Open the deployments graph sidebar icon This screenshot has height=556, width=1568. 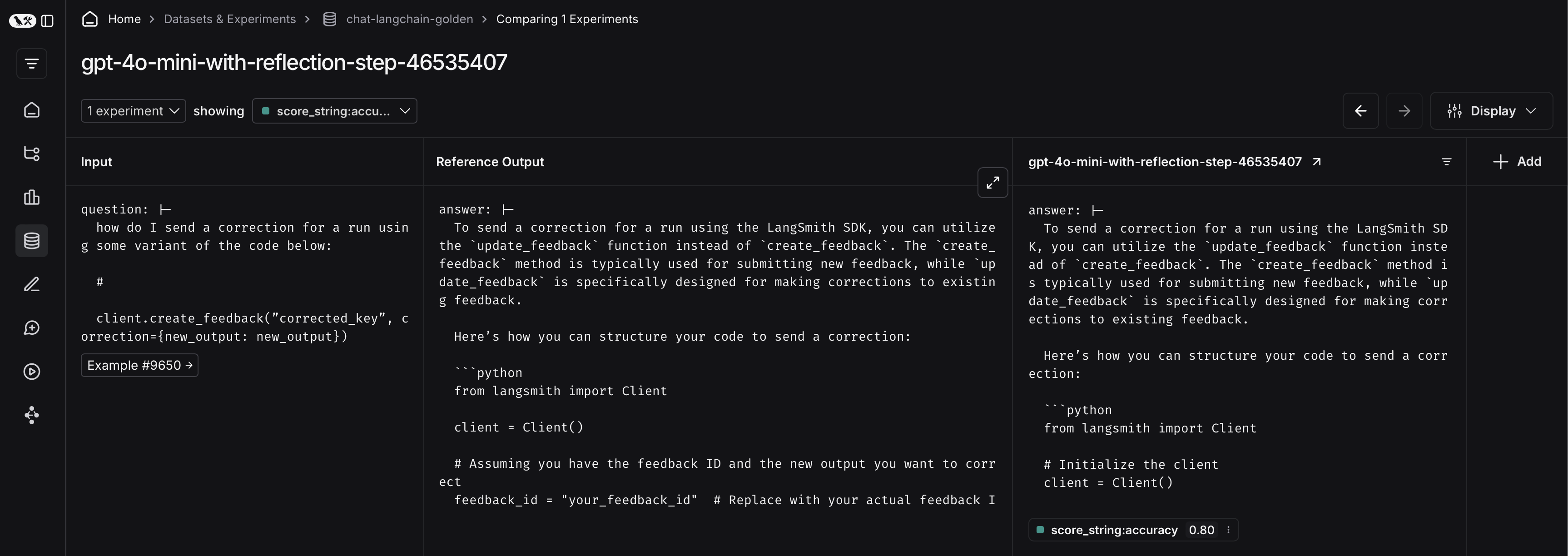pos(32,415)
